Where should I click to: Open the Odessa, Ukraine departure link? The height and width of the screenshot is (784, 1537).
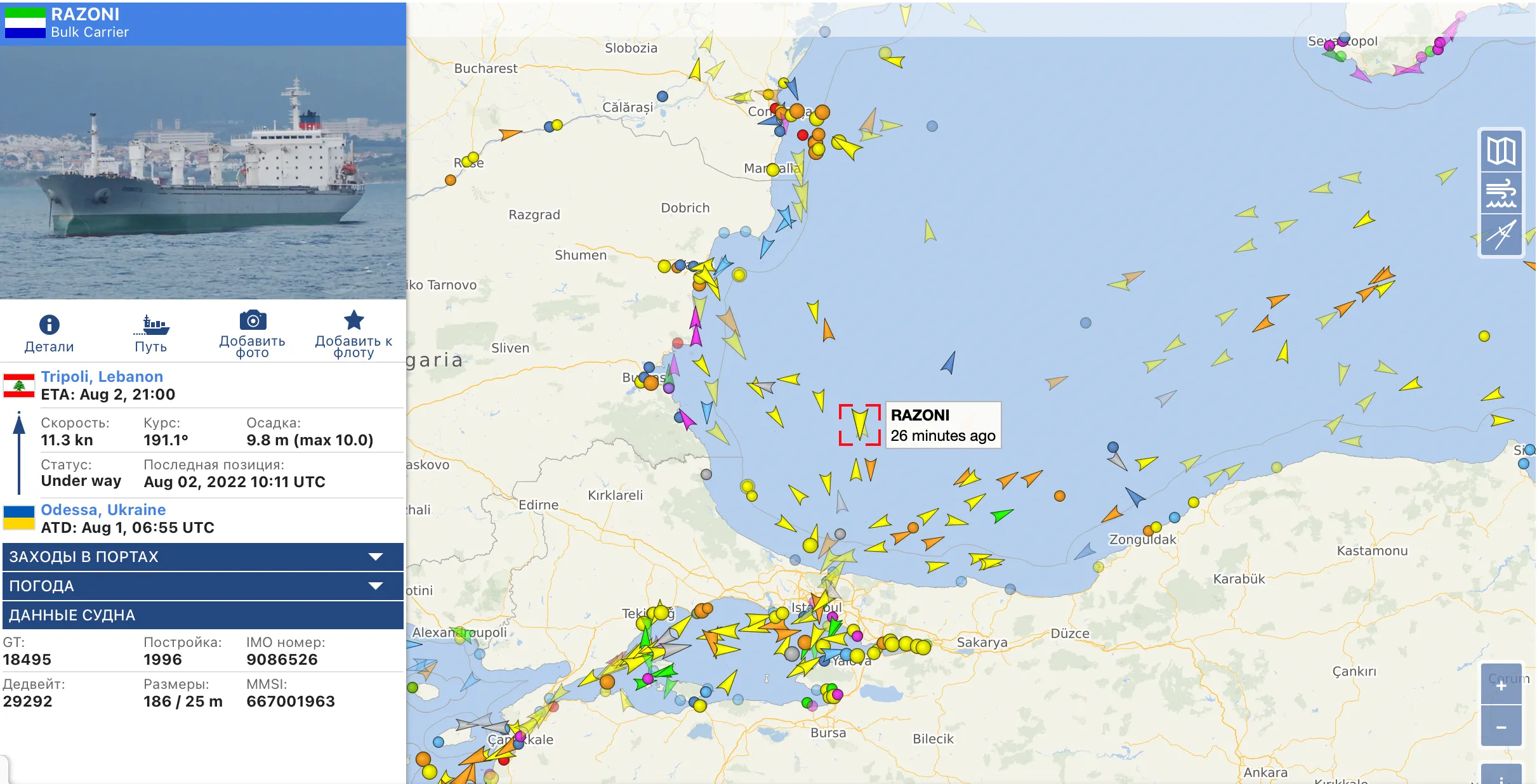pos(103,510)
